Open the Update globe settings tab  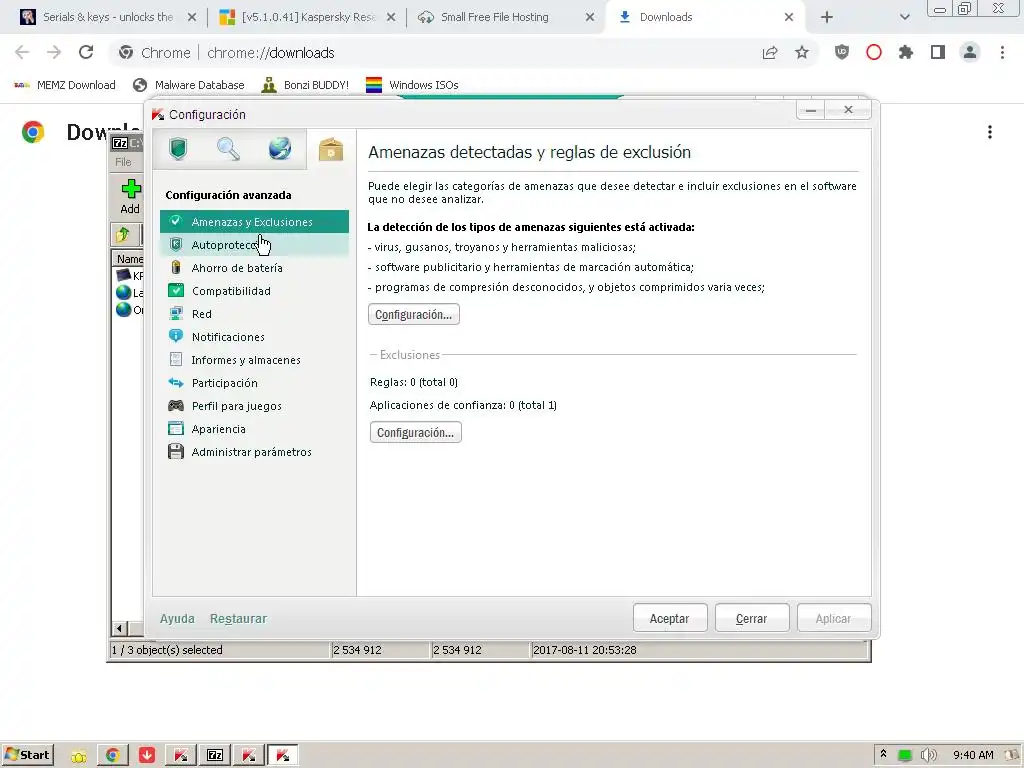click(280, 149)
